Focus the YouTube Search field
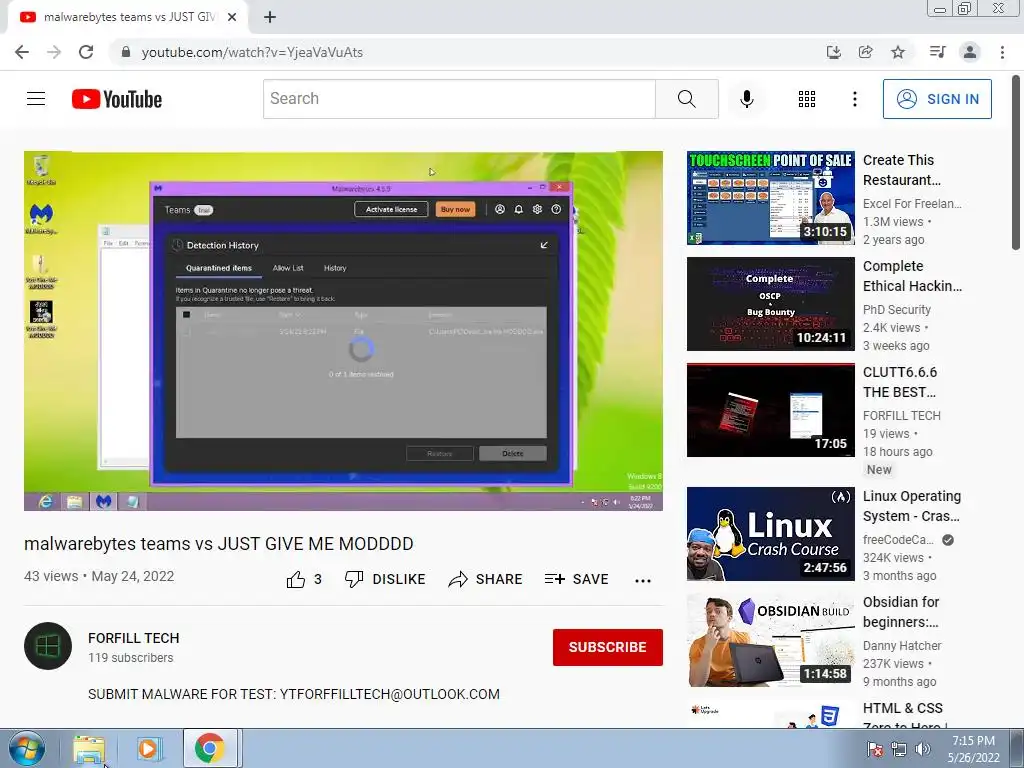The image size is (1024, 768). [x=459, y=99]
